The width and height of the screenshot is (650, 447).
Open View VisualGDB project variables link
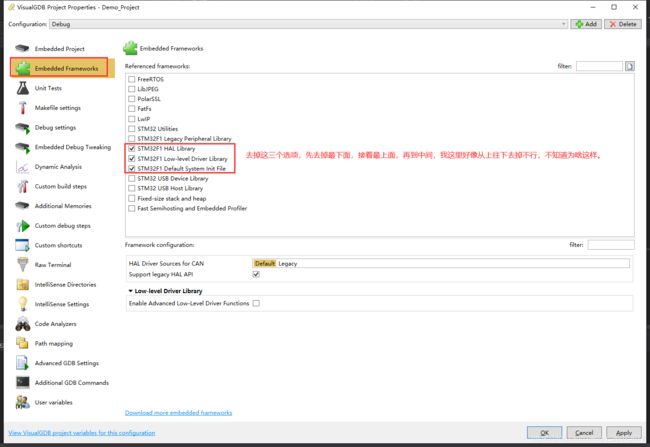pyautogui.click(x=82, y=432)
